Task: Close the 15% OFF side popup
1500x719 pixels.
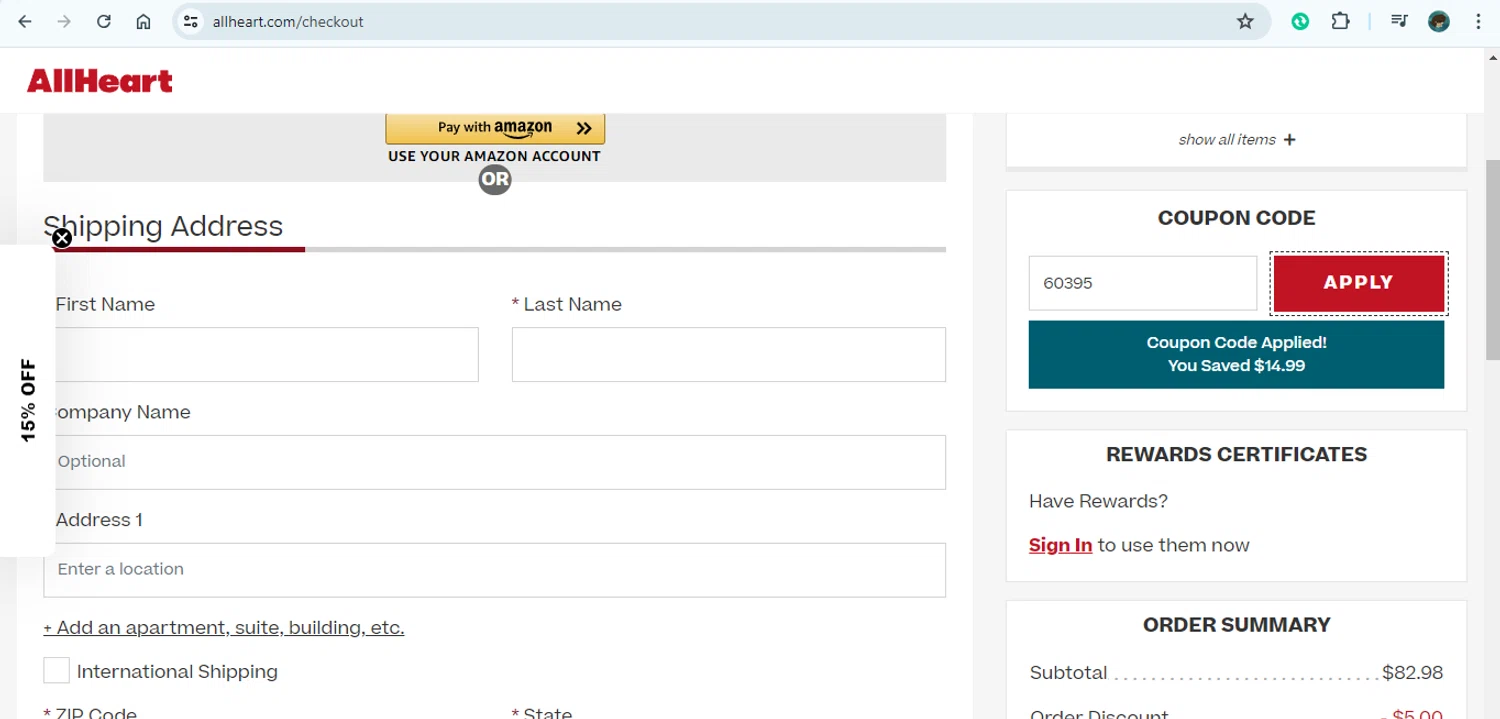Action: coord(62,238)
